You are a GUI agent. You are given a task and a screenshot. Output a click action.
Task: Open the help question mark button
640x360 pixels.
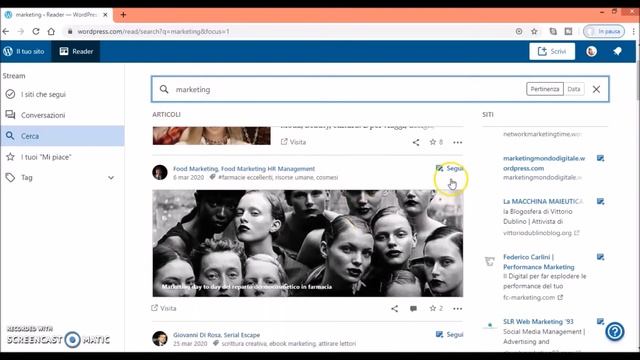point(615,331)
